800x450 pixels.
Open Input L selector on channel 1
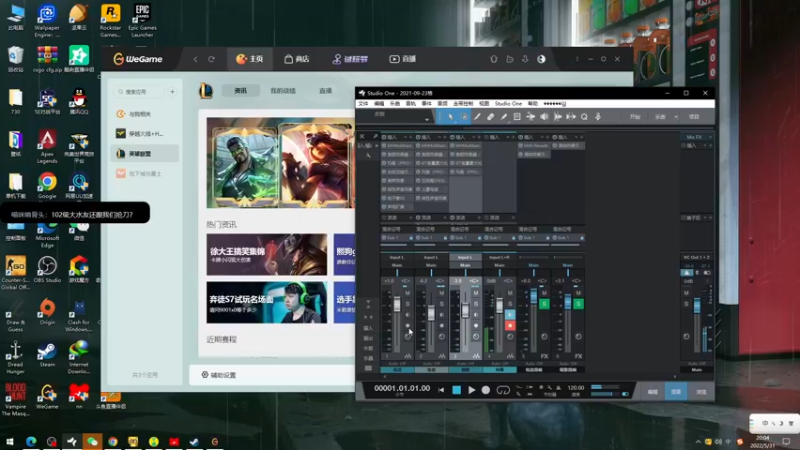click(x=397, y=258)
